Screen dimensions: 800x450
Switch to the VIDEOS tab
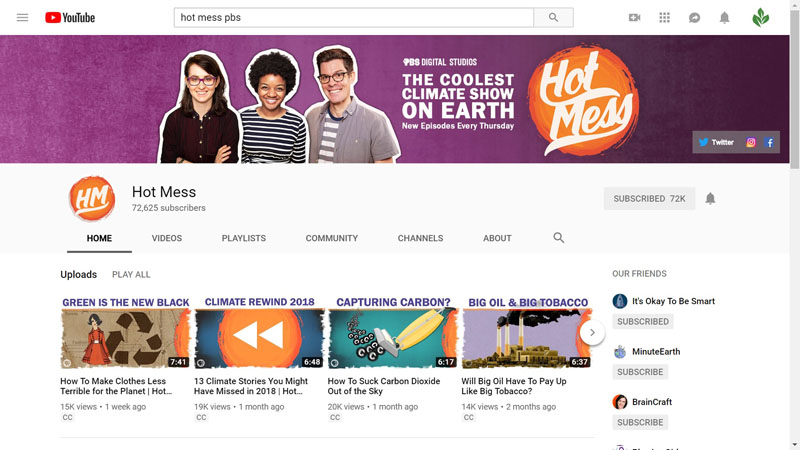[x=167, y=238]
